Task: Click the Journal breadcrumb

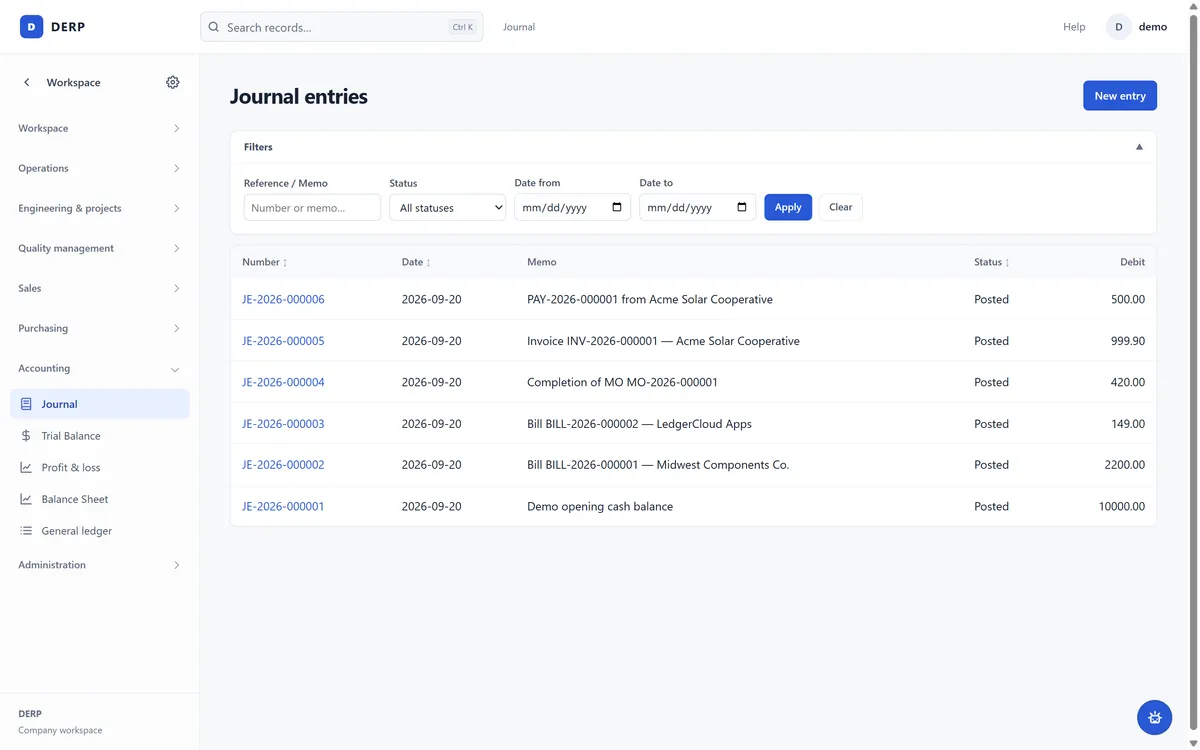Action: (x=519, y=27)
